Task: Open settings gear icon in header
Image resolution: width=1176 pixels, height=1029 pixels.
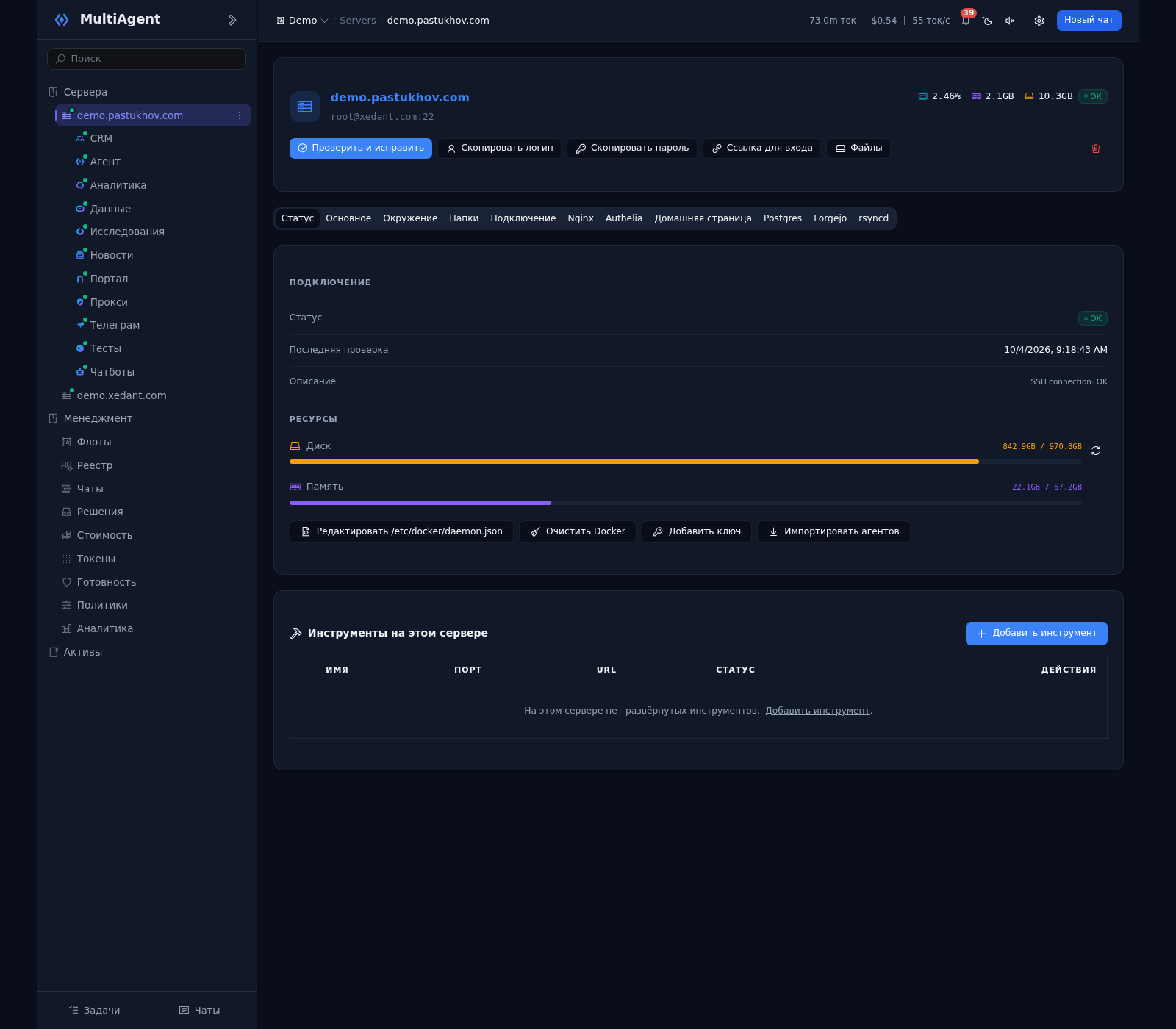Action: click(x=1039, y=21)
